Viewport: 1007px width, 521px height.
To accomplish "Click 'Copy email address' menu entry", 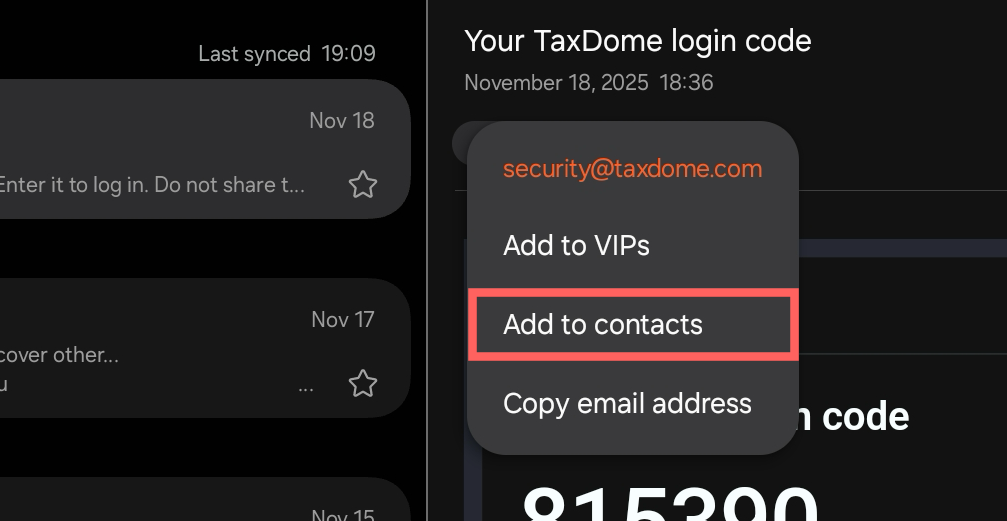I will click(x=627, y=403).
